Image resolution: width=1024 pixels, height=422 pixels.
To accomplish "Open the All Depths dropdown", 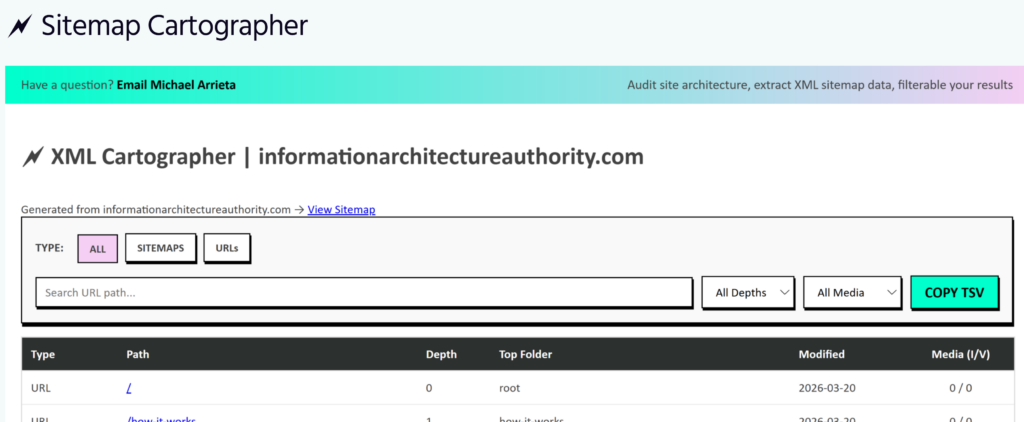I will (748, 293).
